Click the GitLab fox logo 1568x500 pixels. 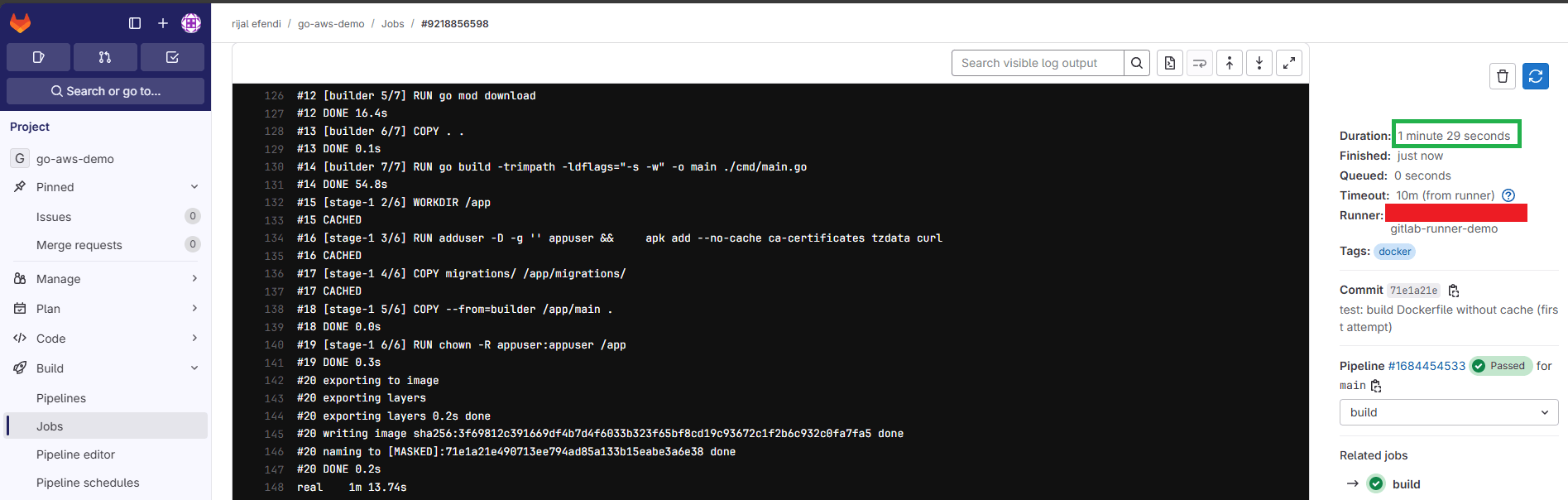click(21, 23)
